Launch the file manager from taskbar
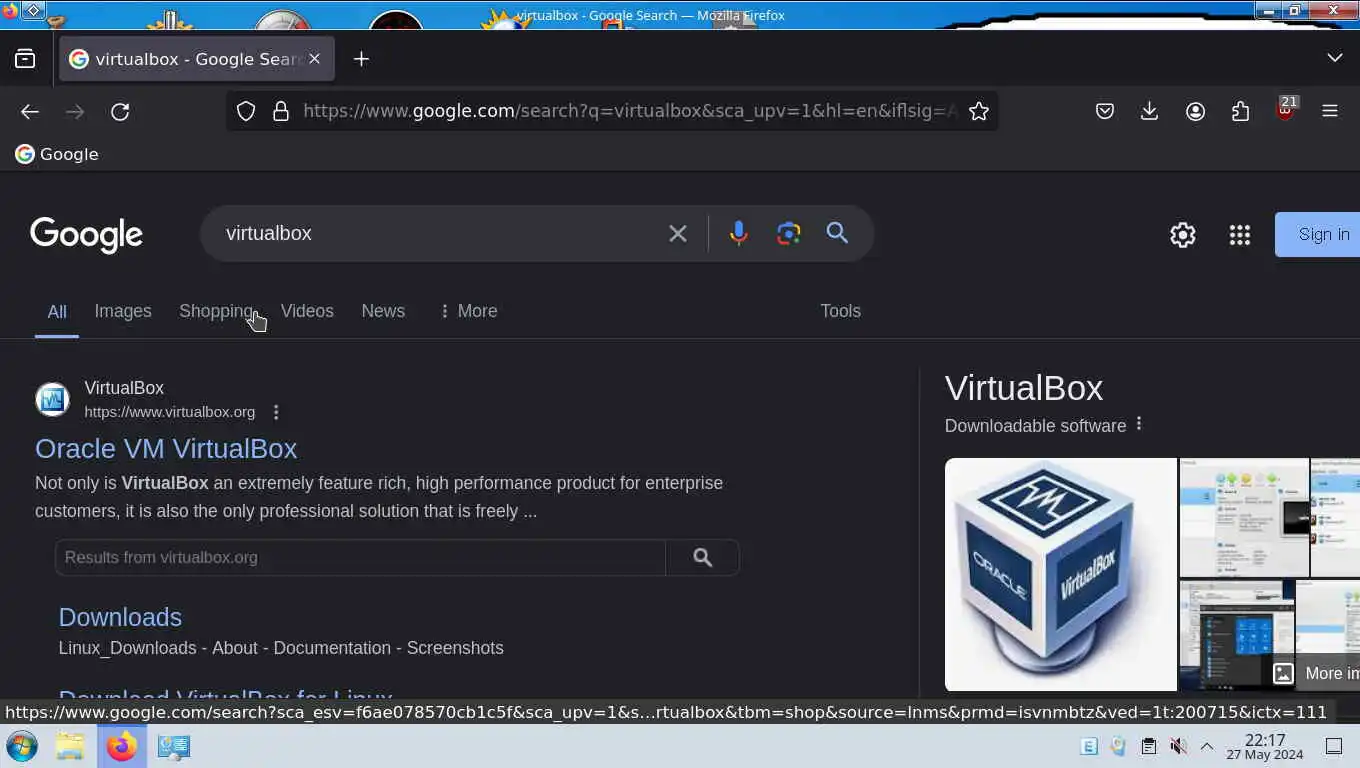 [70, 746]
